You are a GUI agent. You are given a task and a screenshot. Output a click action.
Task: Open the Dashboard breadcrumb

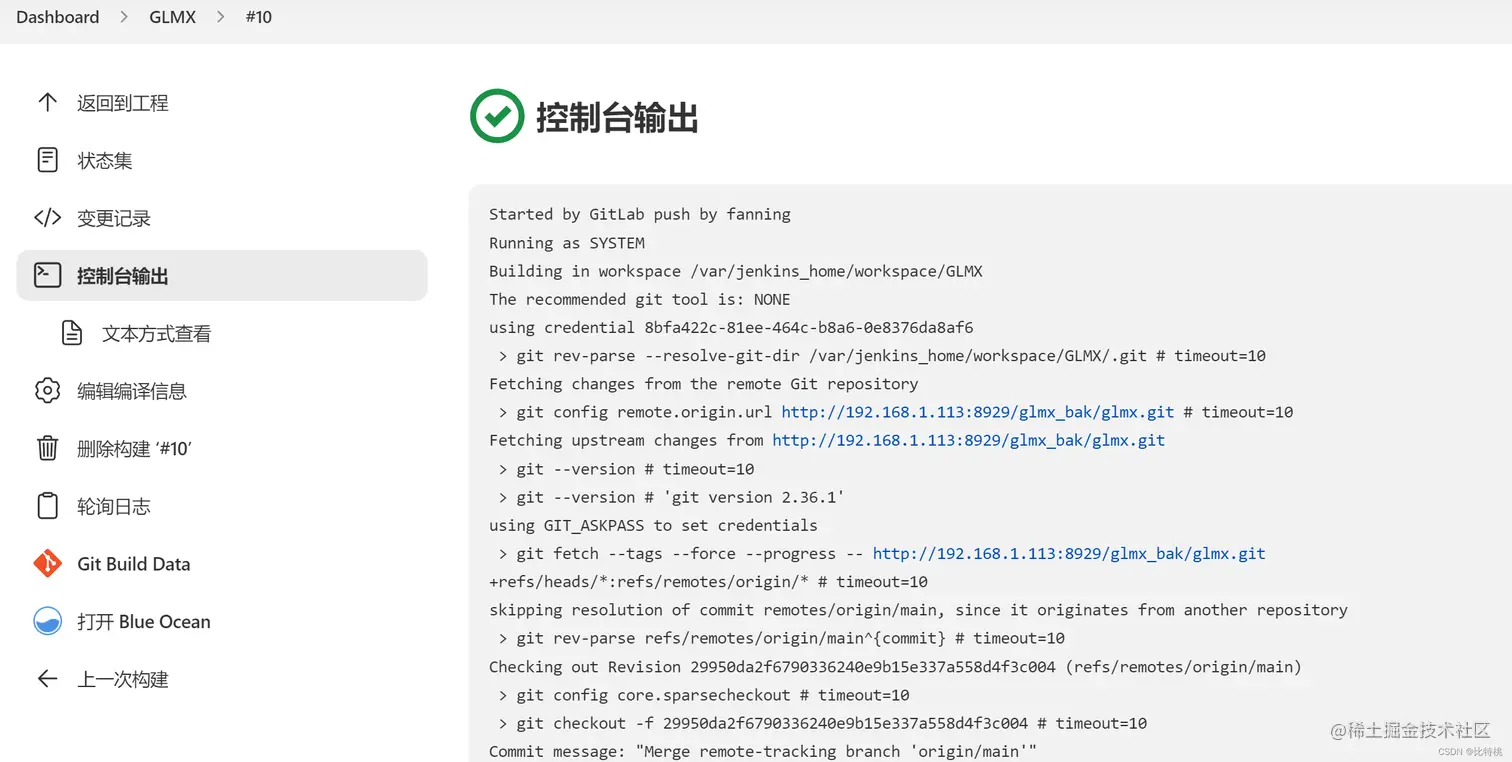pos(58,17)
